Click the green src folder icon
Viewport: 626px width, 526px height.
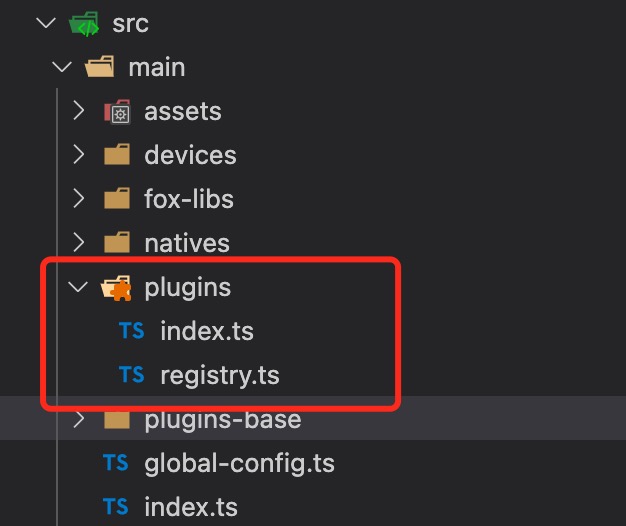(84, 24)
